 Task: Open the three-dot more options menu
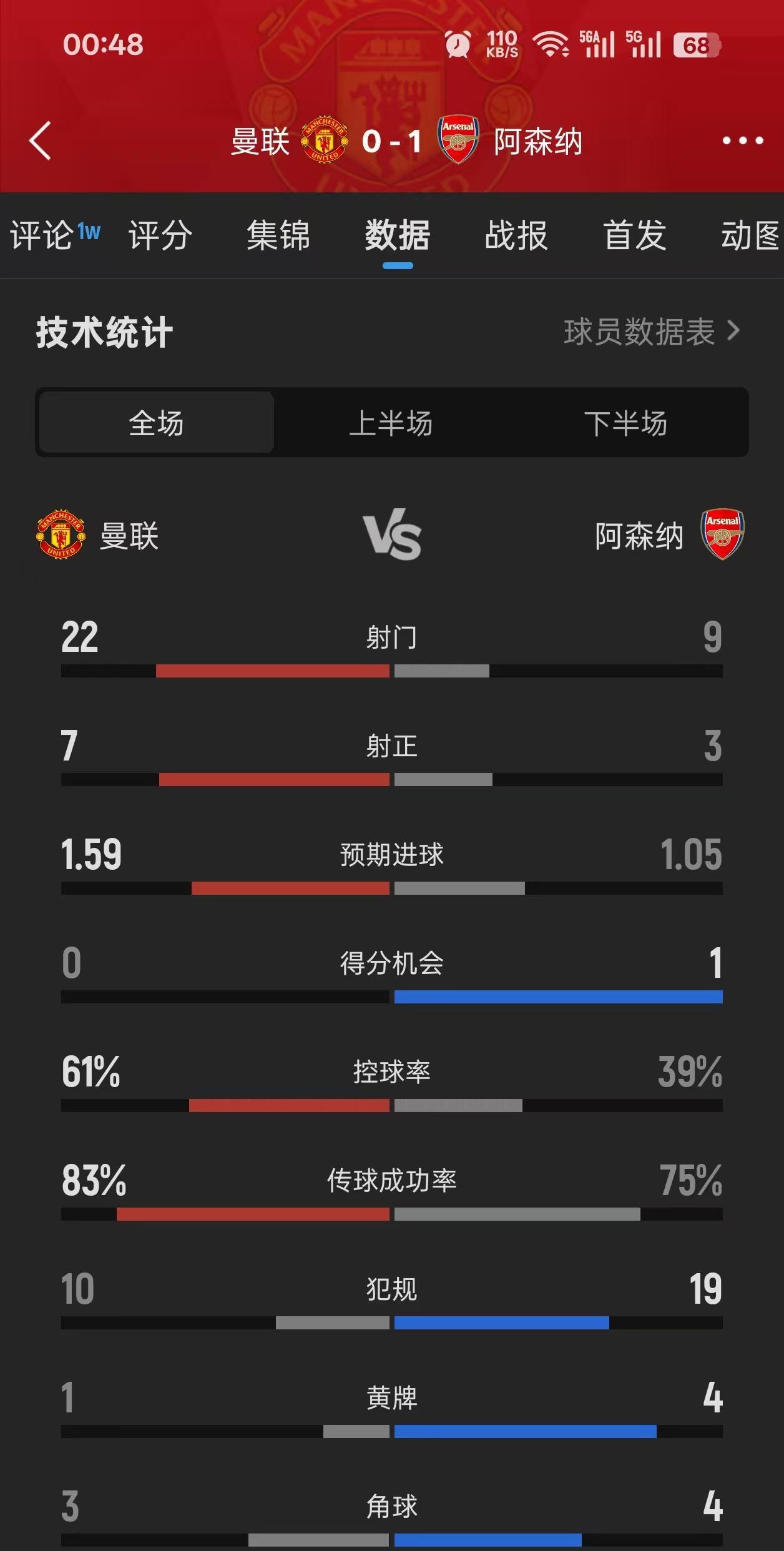coord(742,141)
